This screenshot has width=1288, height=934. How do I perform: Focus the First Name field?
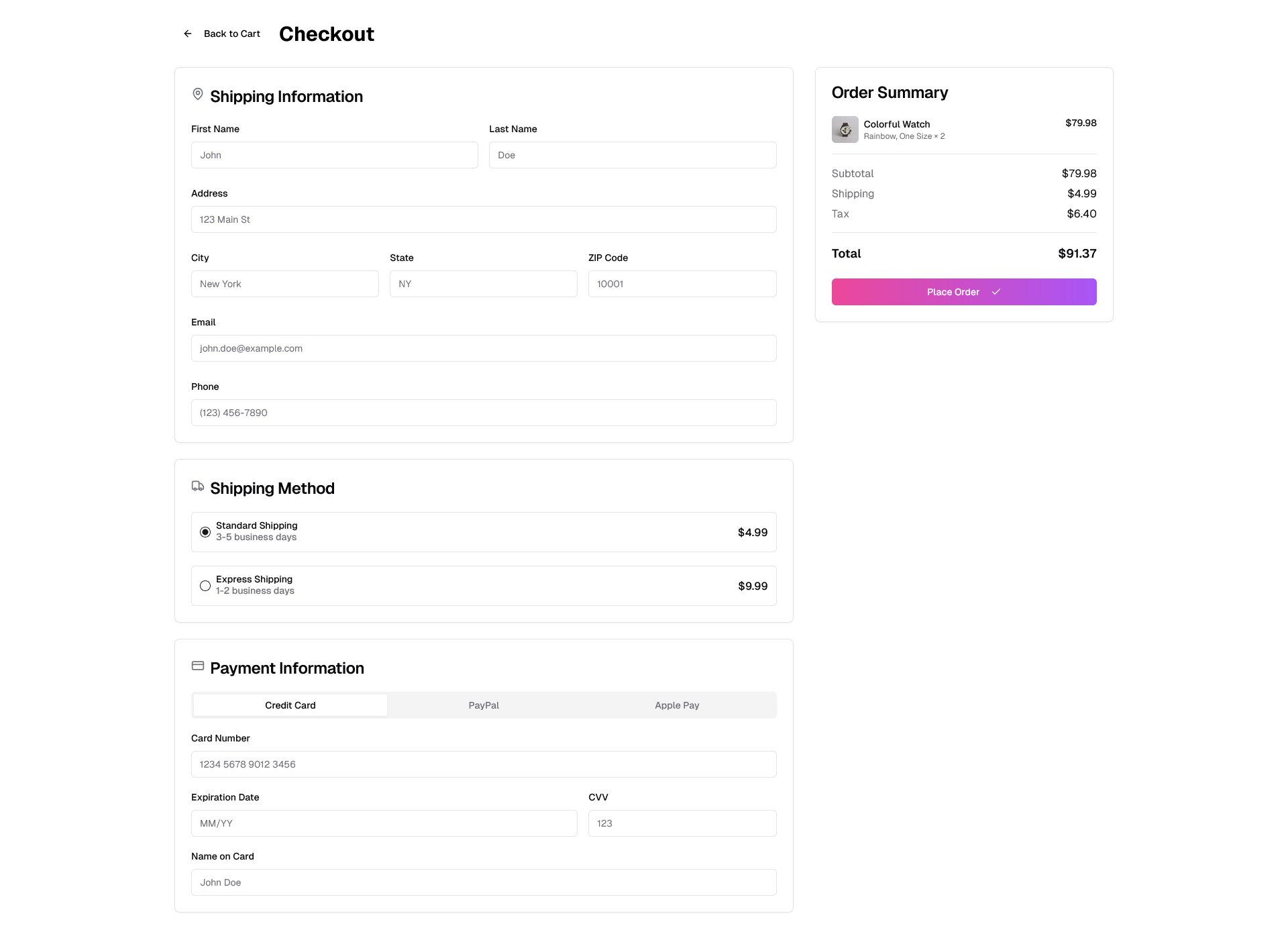(334, 155)
